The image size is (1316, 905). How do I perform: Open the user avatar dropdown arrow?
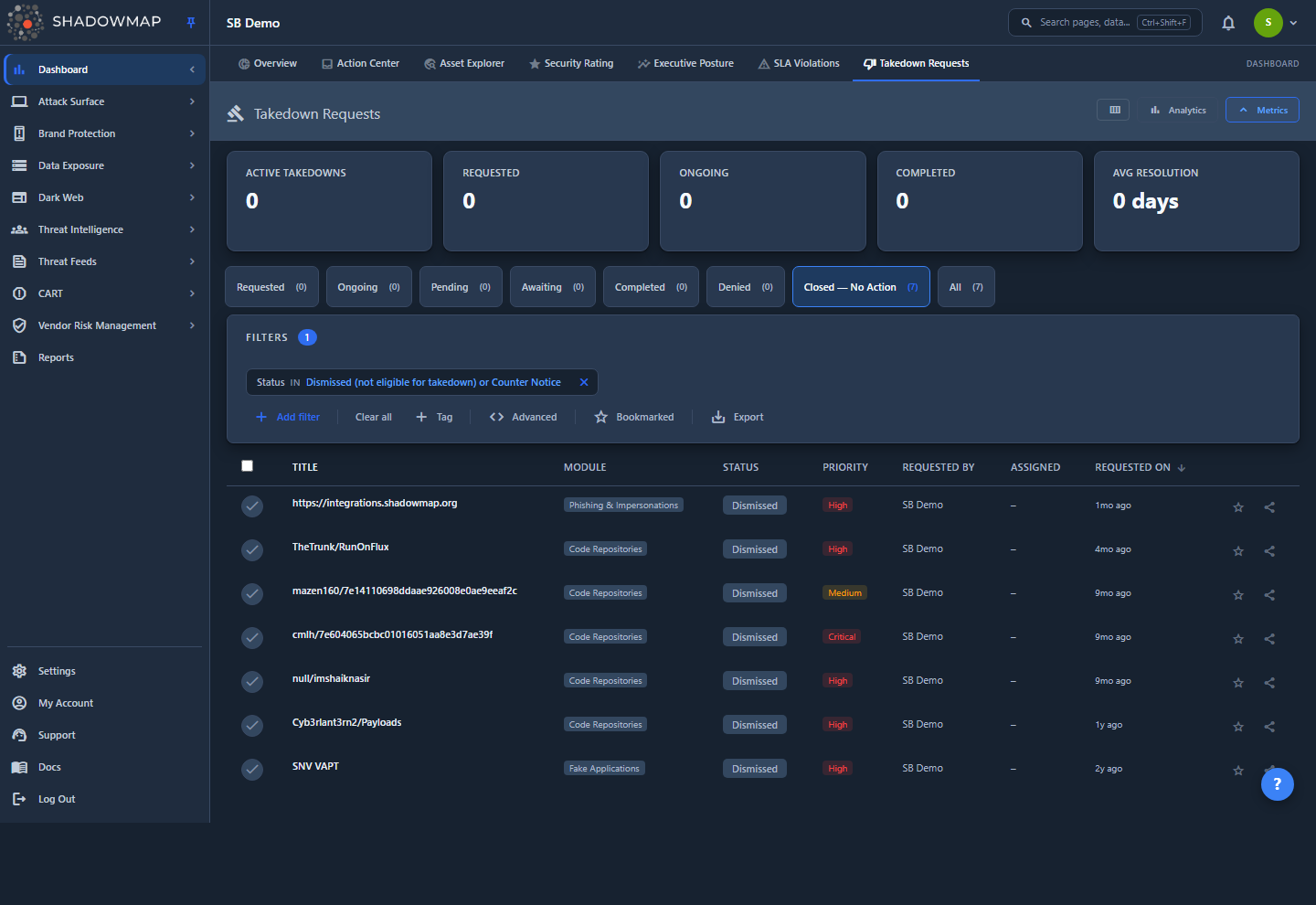[x=1293, y=23]
